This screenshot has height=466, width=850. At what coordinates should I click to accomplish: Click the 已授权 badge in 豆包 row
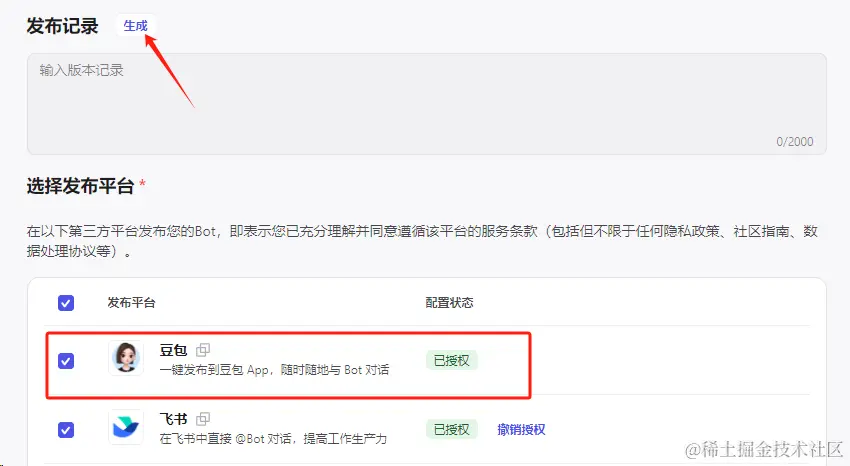click(452, 360)
